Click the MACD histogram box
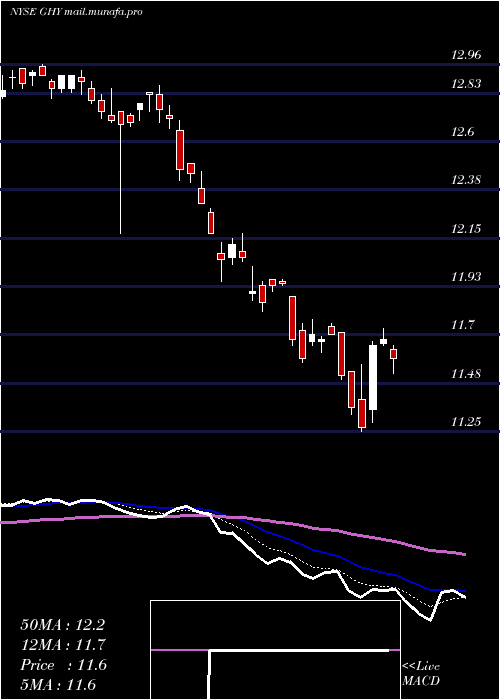Screen dimensions: 500x700 [x=275, y=650]
